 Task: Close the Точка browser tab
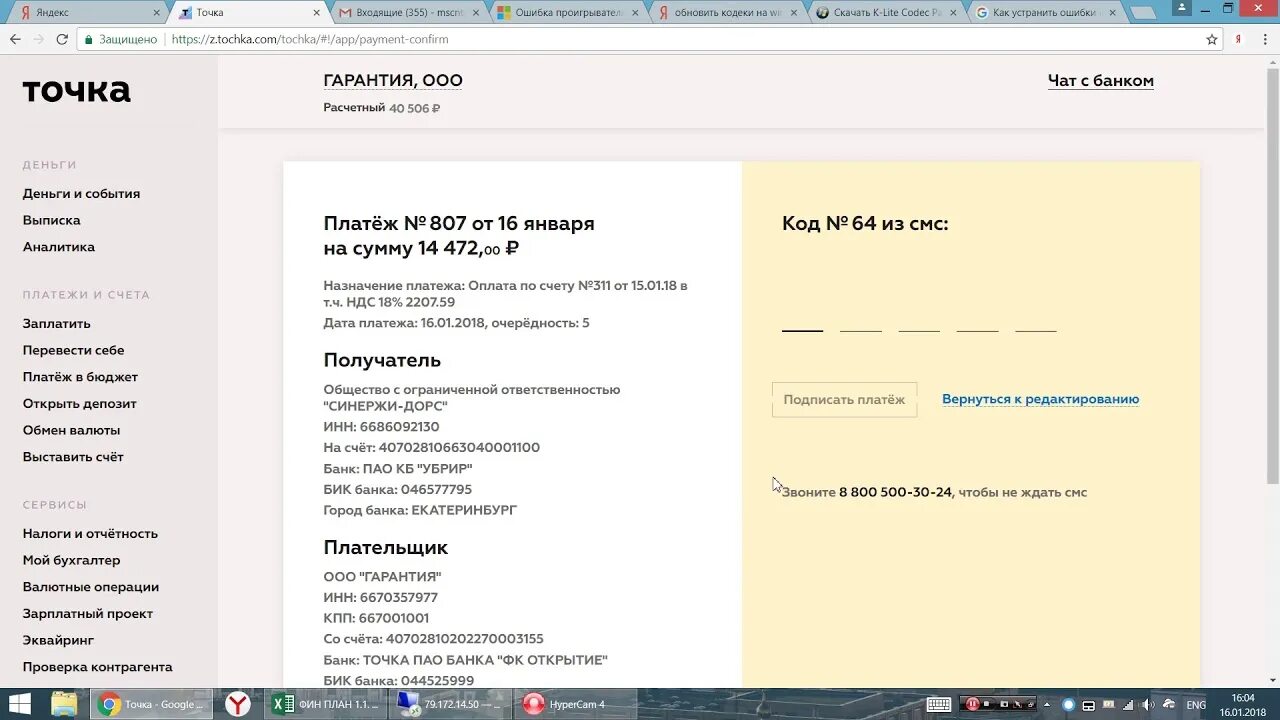point(317,13)
